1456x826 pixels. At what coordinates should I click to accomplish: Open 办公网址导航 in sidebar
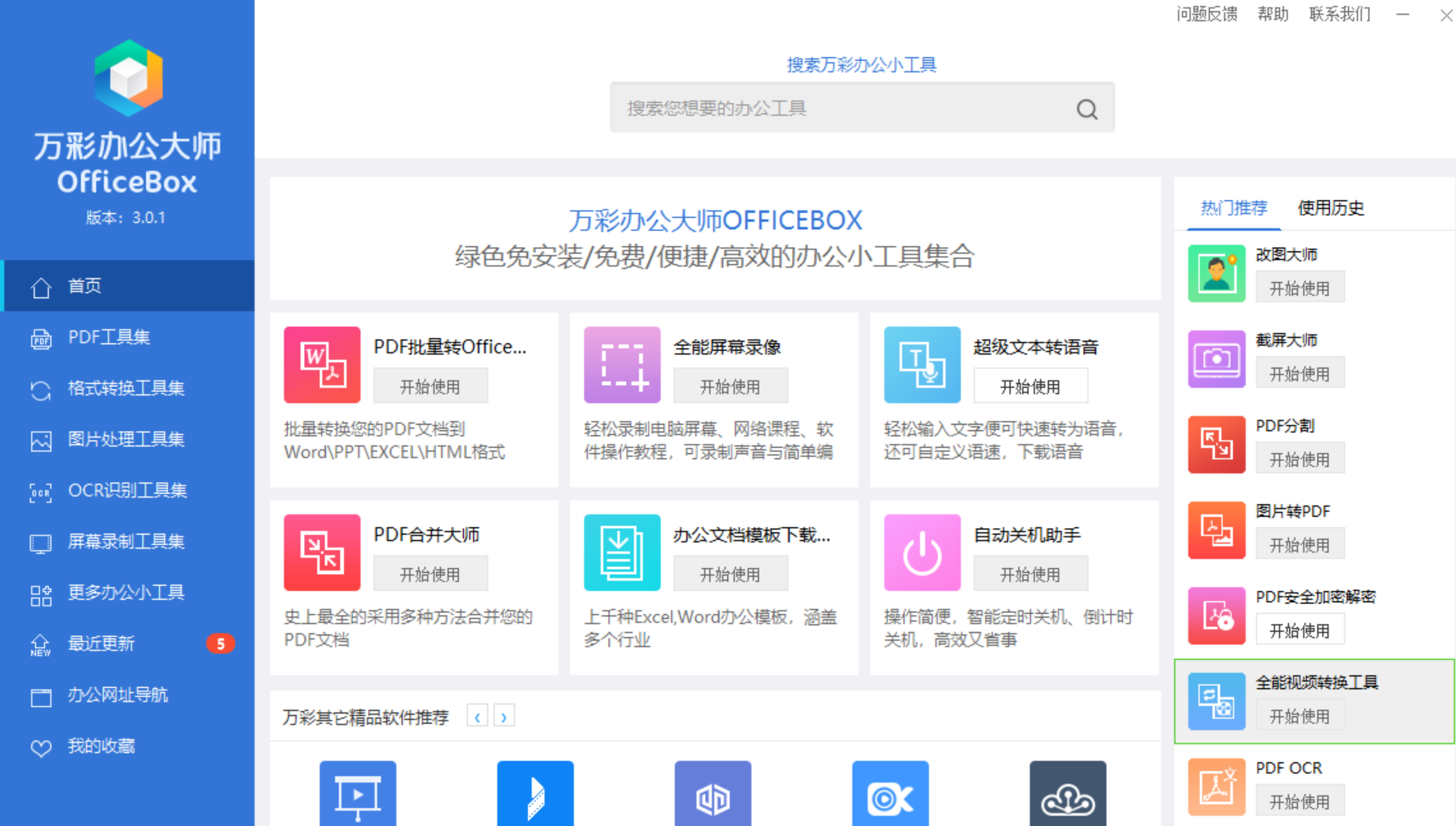coord(128,695)
